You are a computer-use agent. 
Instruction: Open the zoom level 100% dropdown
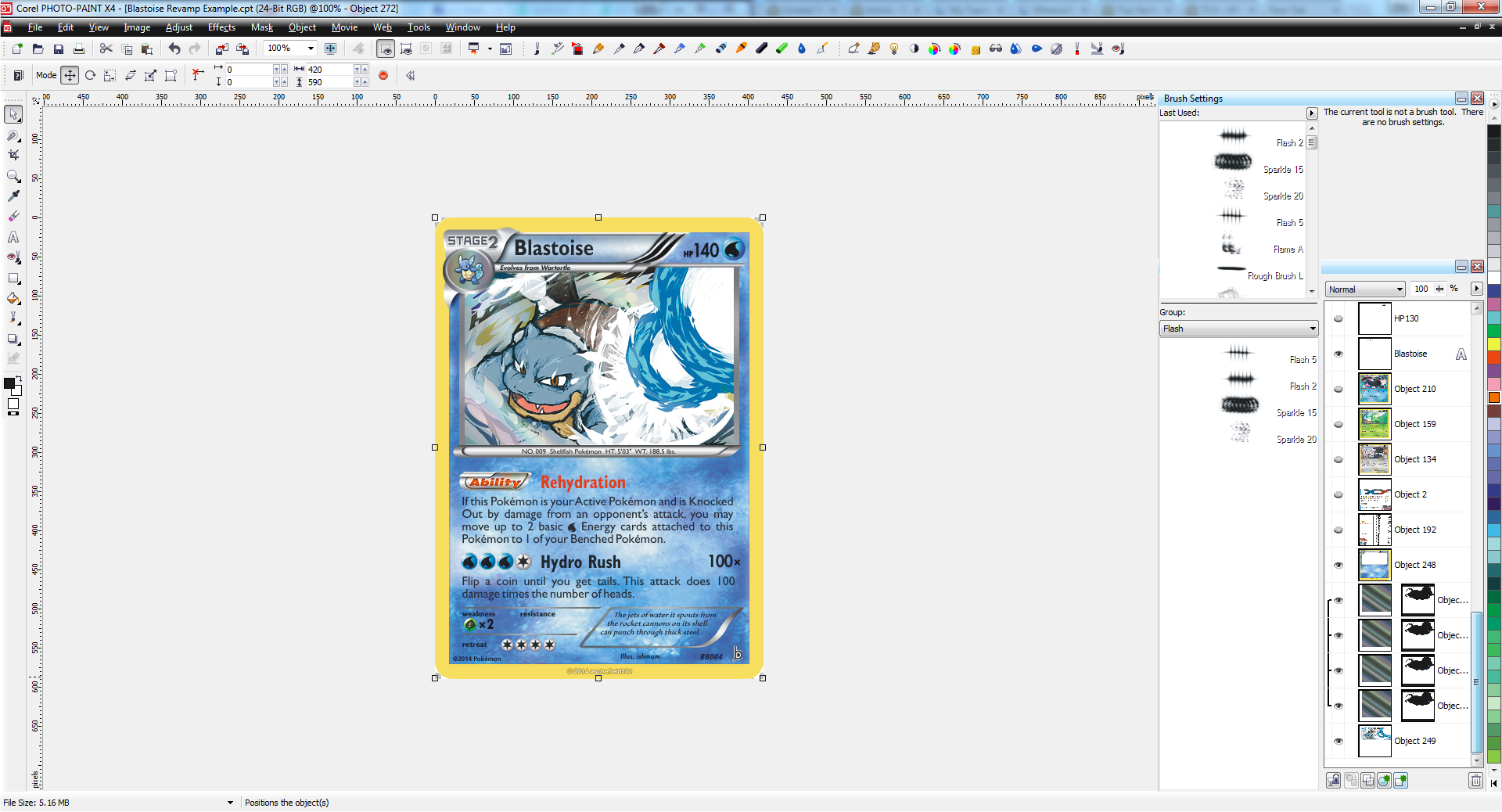click(311, 49)
